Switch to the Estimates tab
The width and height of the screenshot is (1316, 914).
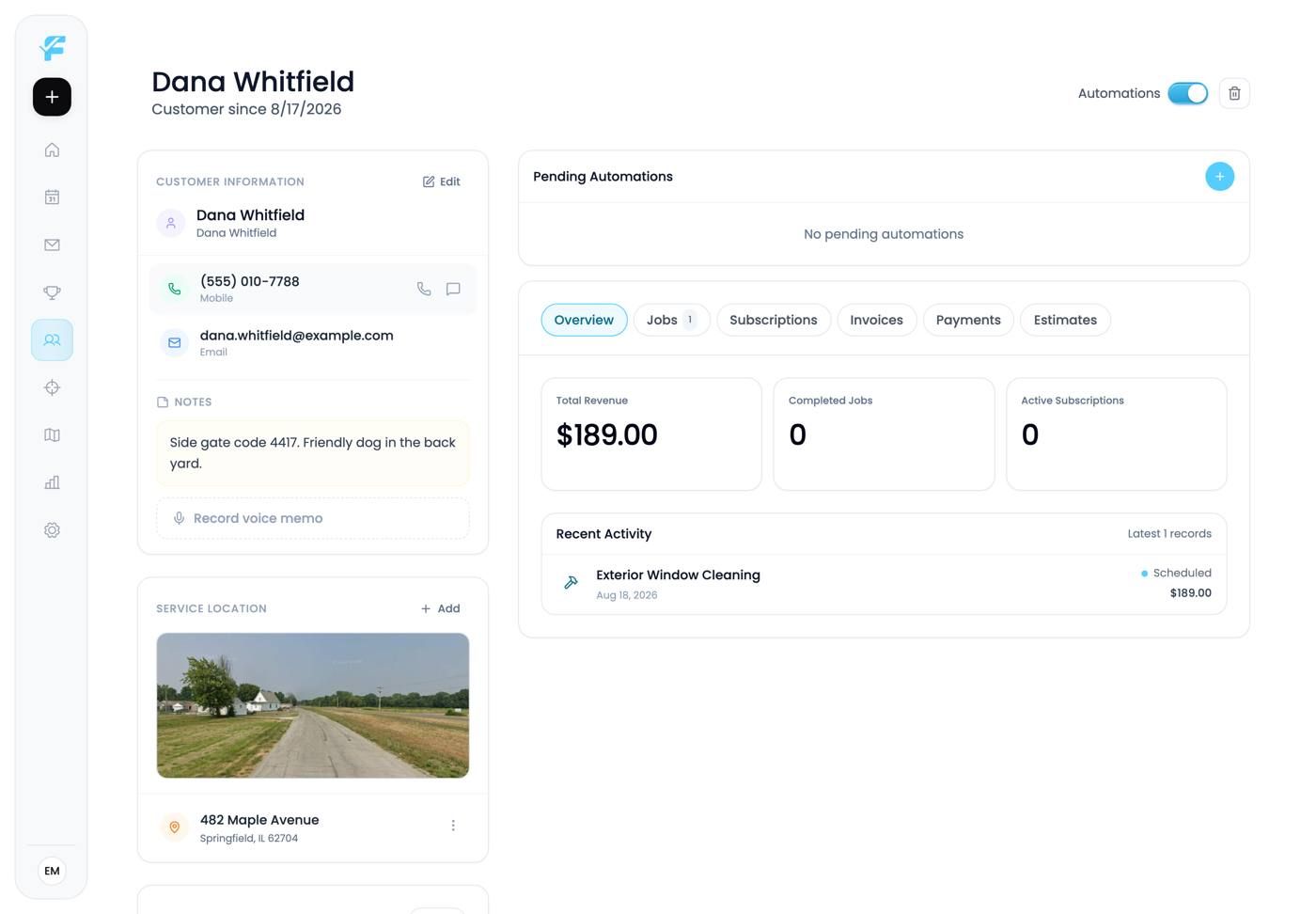tap(1065, 320)
